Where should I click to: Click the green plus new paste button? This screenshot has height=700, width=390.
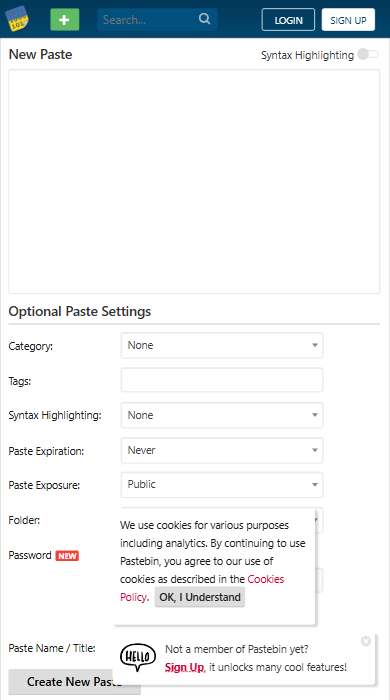[65, 20]
